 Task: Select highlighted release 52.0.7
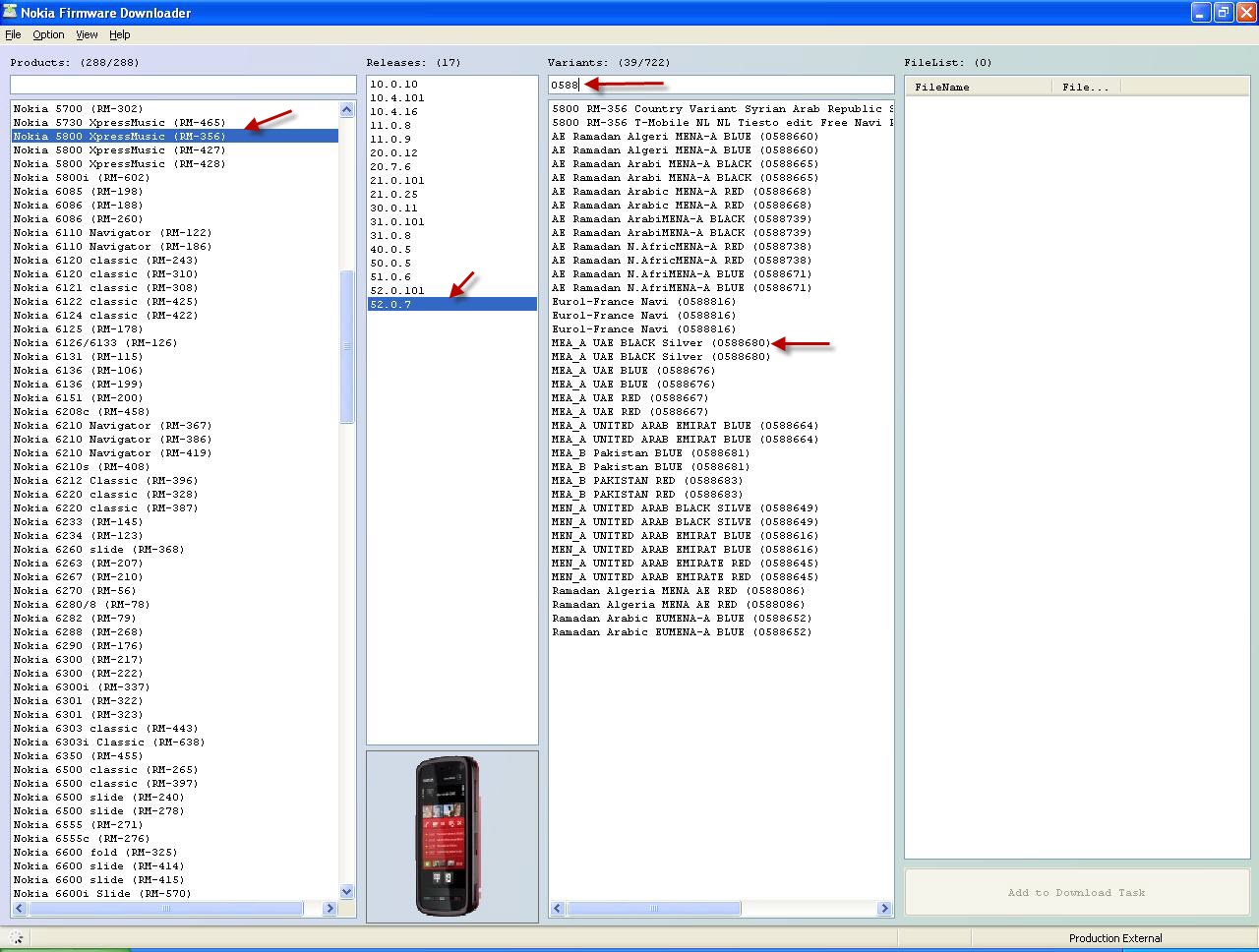[452, 305]
